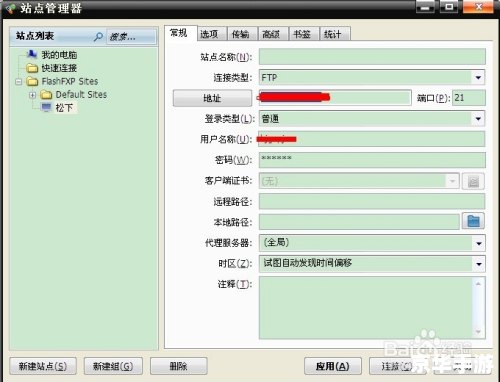Select 我的电脑 in site tree
The width and height of the screenshot is (500, 382).
click(x=59, y=55)
